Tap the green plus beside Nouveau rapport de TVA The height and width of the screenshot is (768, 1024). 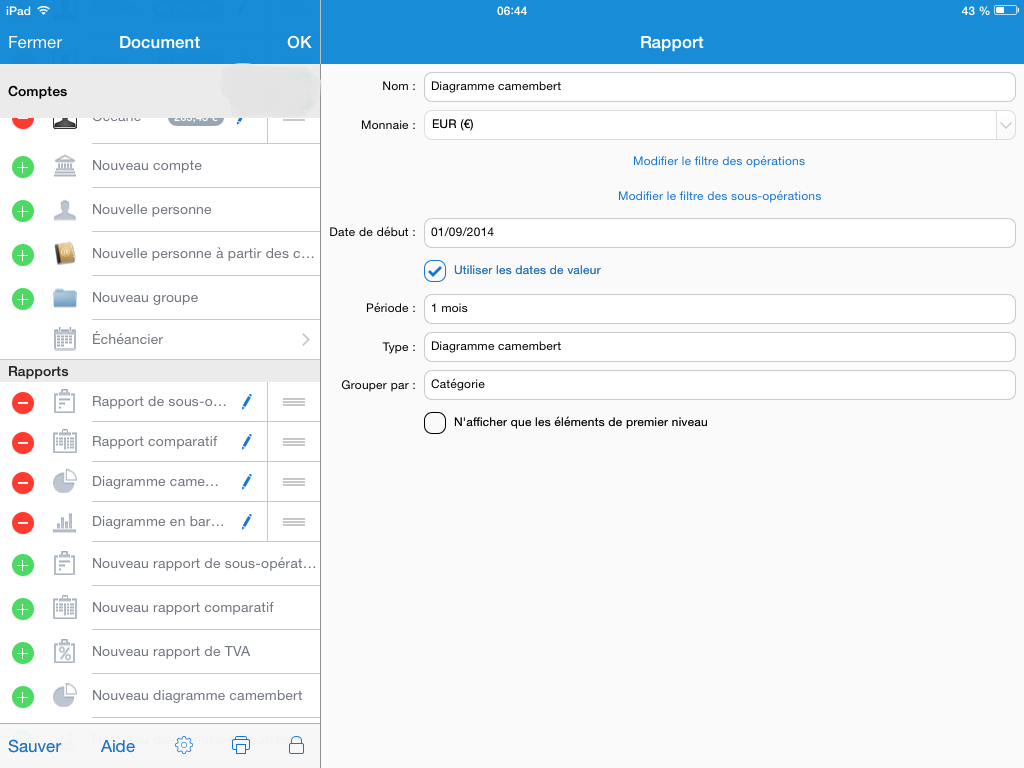(x=23, y=653)
